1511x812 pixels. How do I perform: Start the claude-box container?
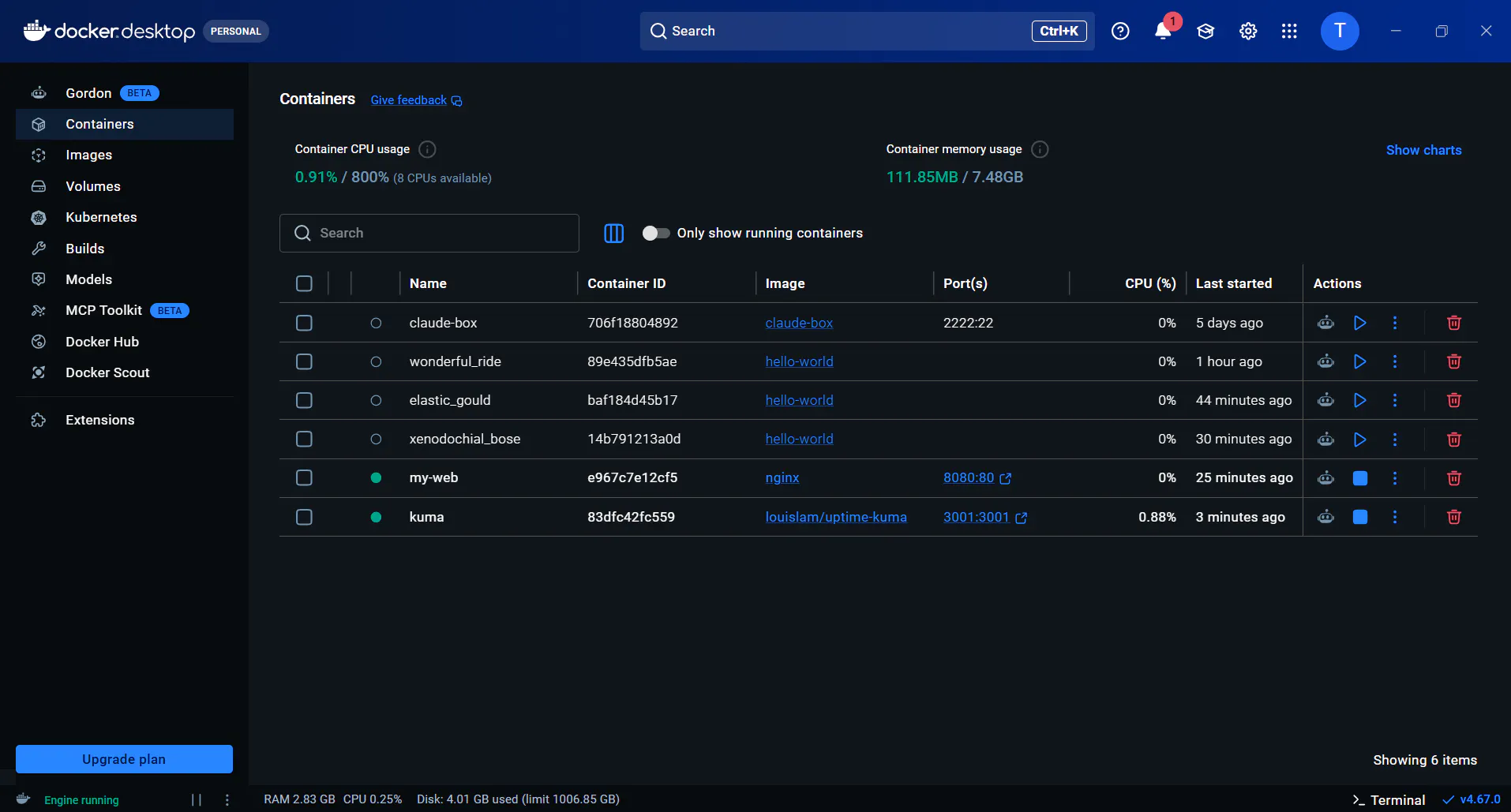click(1360, 323)
